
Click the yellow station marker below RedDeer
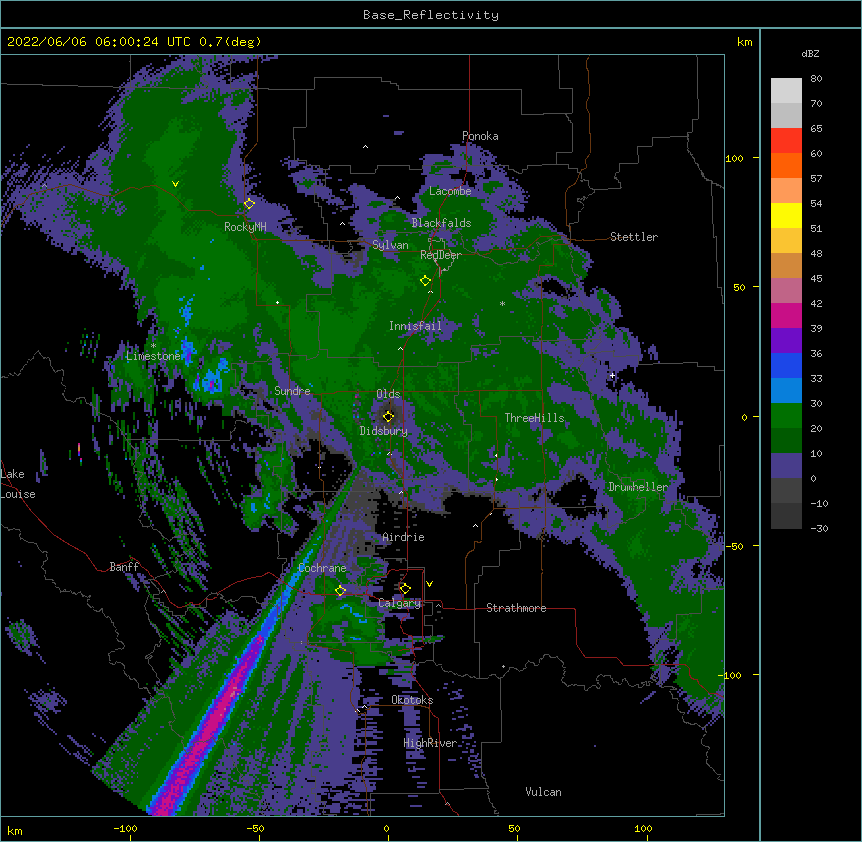pyautogui.click(x=425, y=281)
